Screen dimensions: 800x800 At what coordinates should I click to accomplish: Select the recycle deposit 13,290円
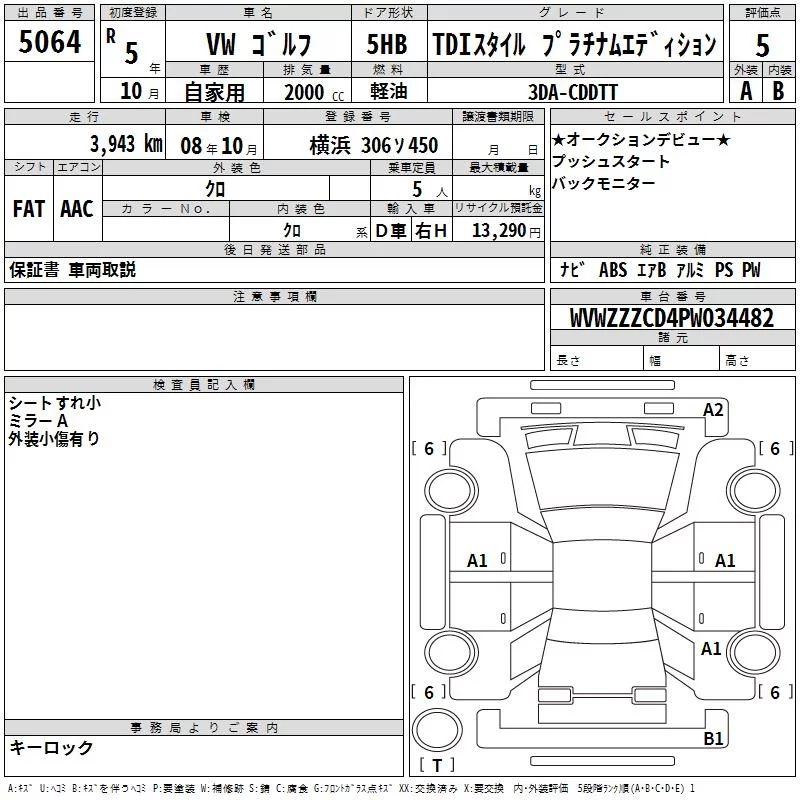[x=506, y=231]
